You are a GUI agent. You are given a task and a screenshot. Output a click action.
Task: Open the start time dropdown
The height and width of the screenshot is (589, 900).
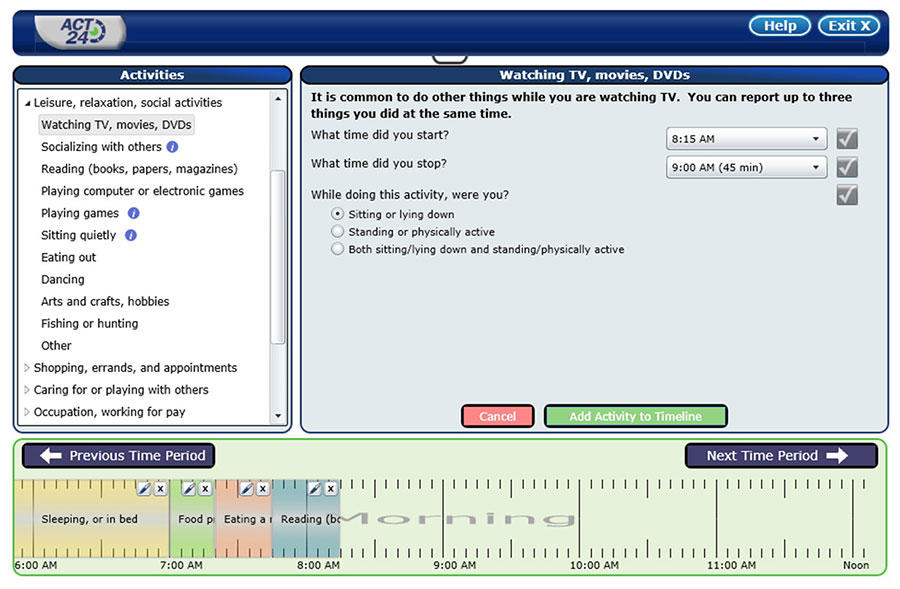coord(746,139)
